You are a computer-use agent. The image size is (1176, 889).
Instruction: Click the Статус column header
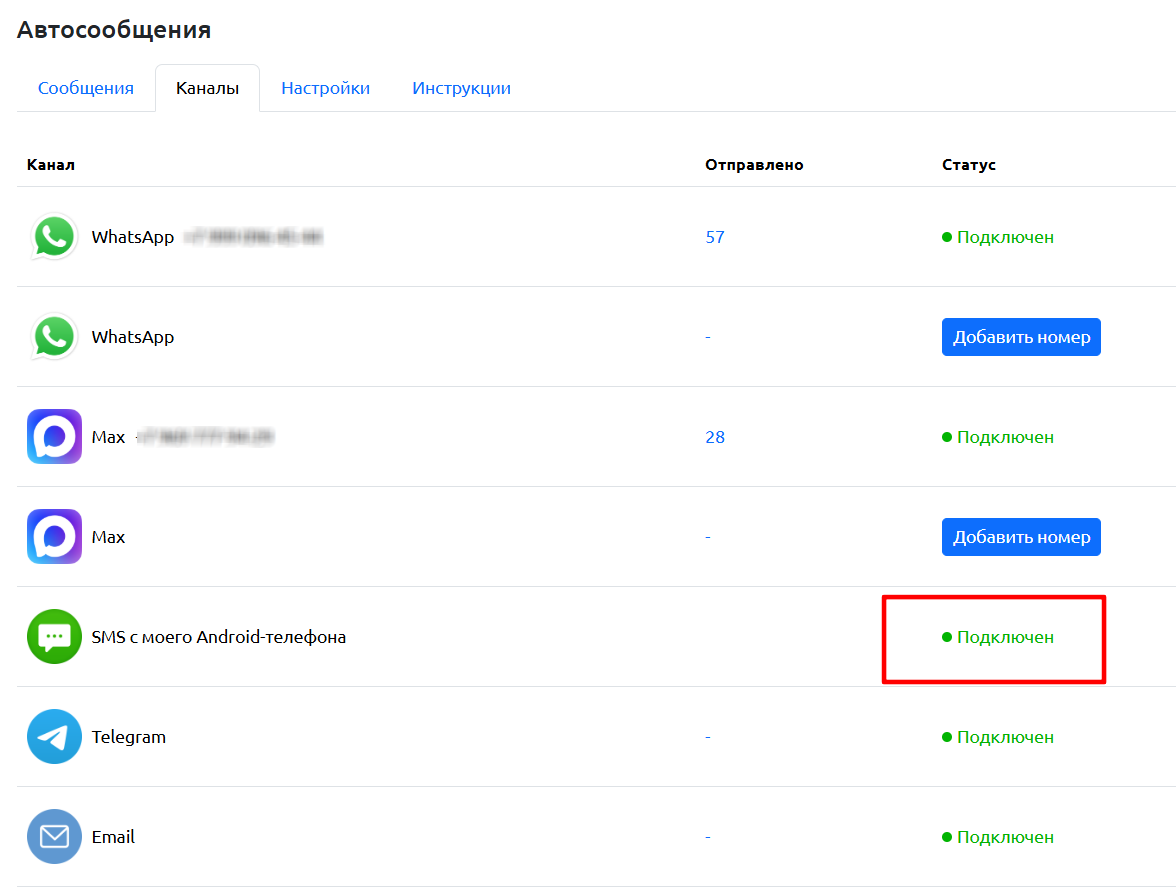point(969,164)
